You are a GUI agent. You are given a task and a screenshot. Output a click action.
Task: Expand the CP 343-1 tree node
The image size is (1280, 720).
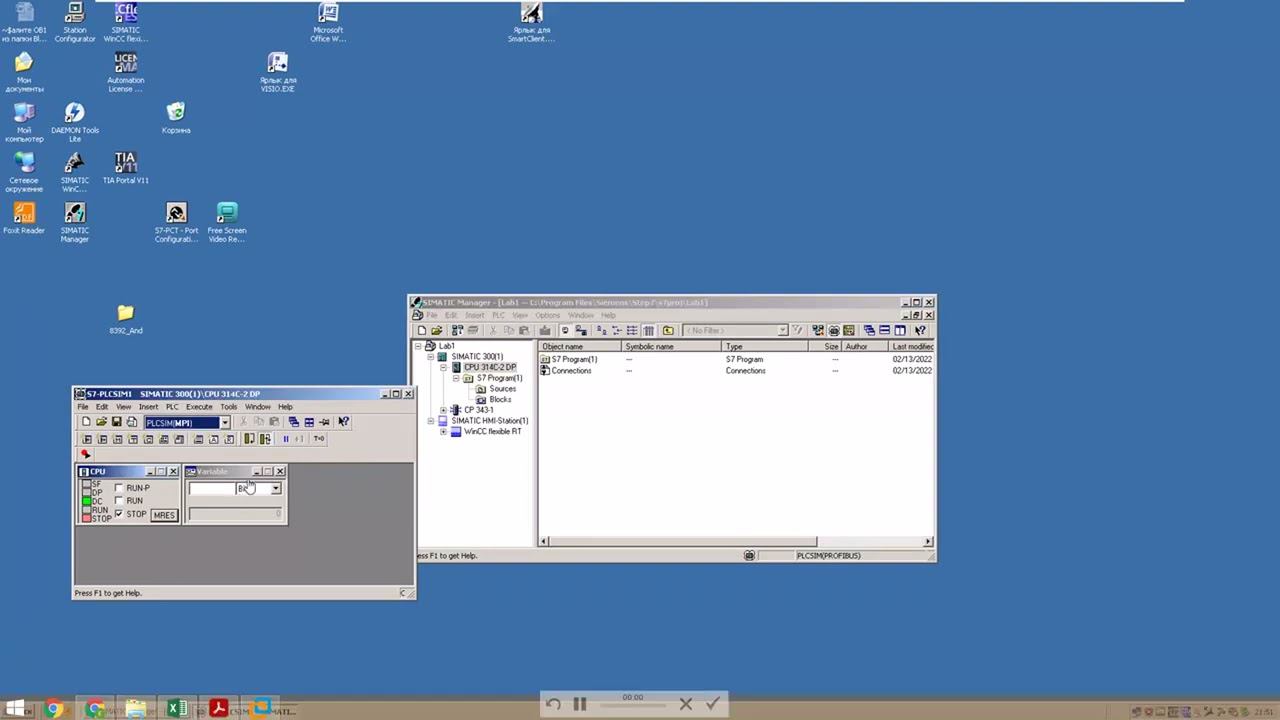coord(444,410)
